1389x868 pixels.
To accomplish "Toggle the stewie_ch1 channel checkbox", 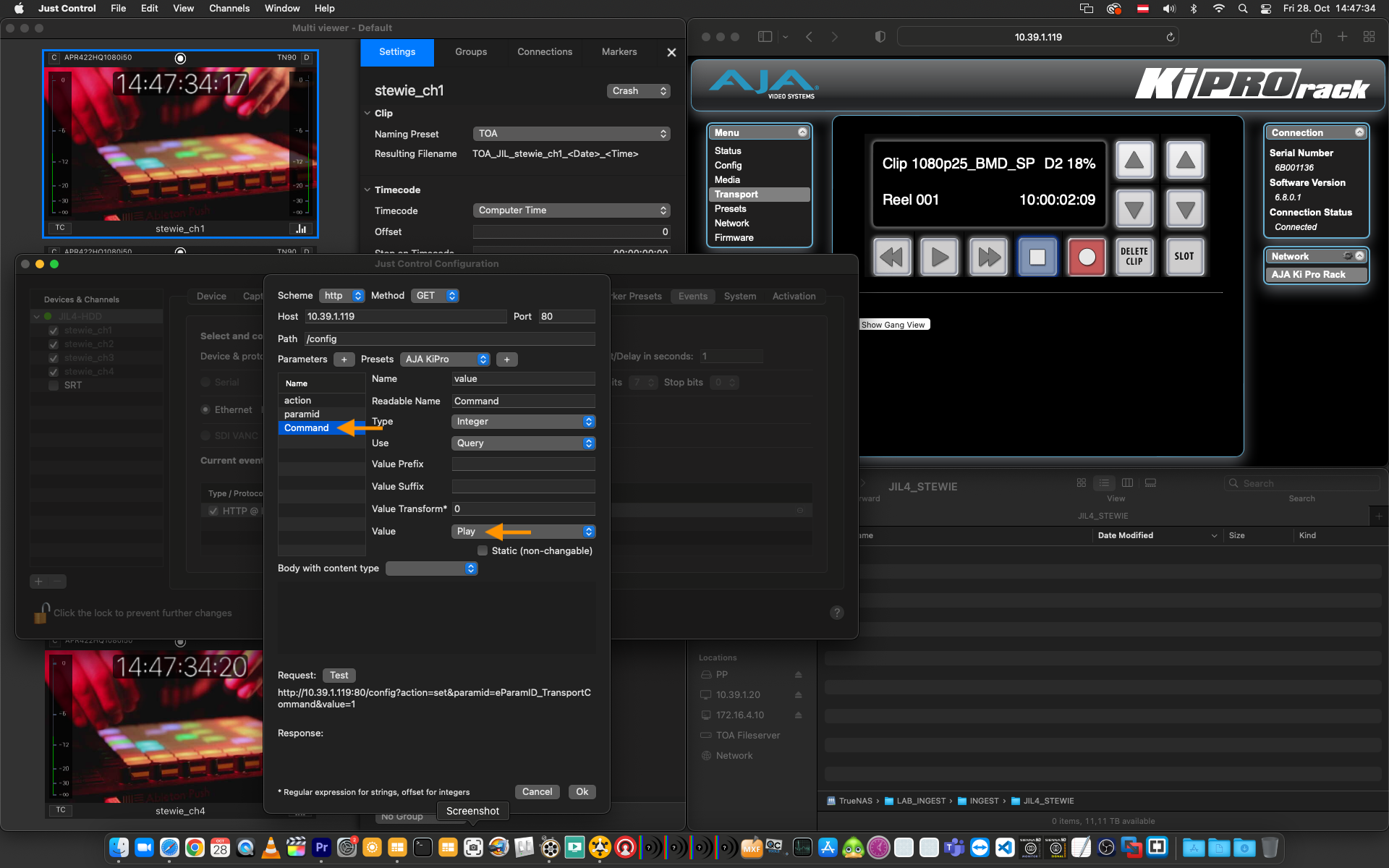I will [54, 331].
